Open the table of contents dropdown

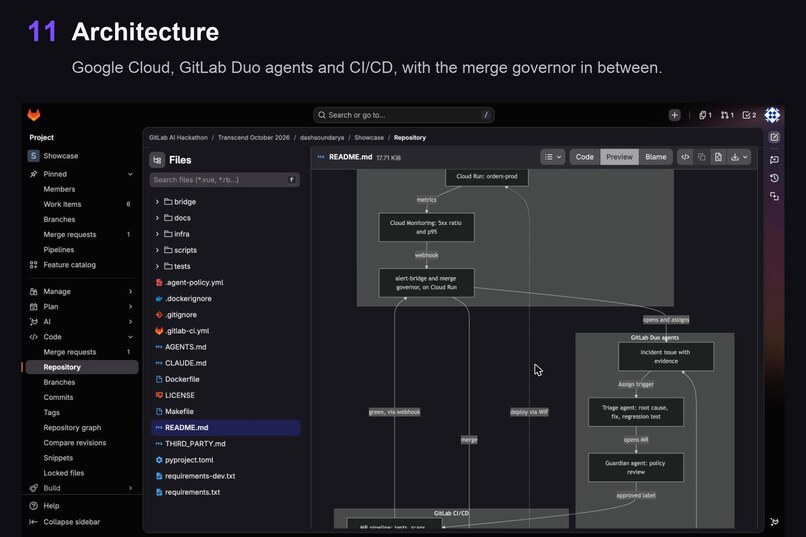[x=553, y=157]
